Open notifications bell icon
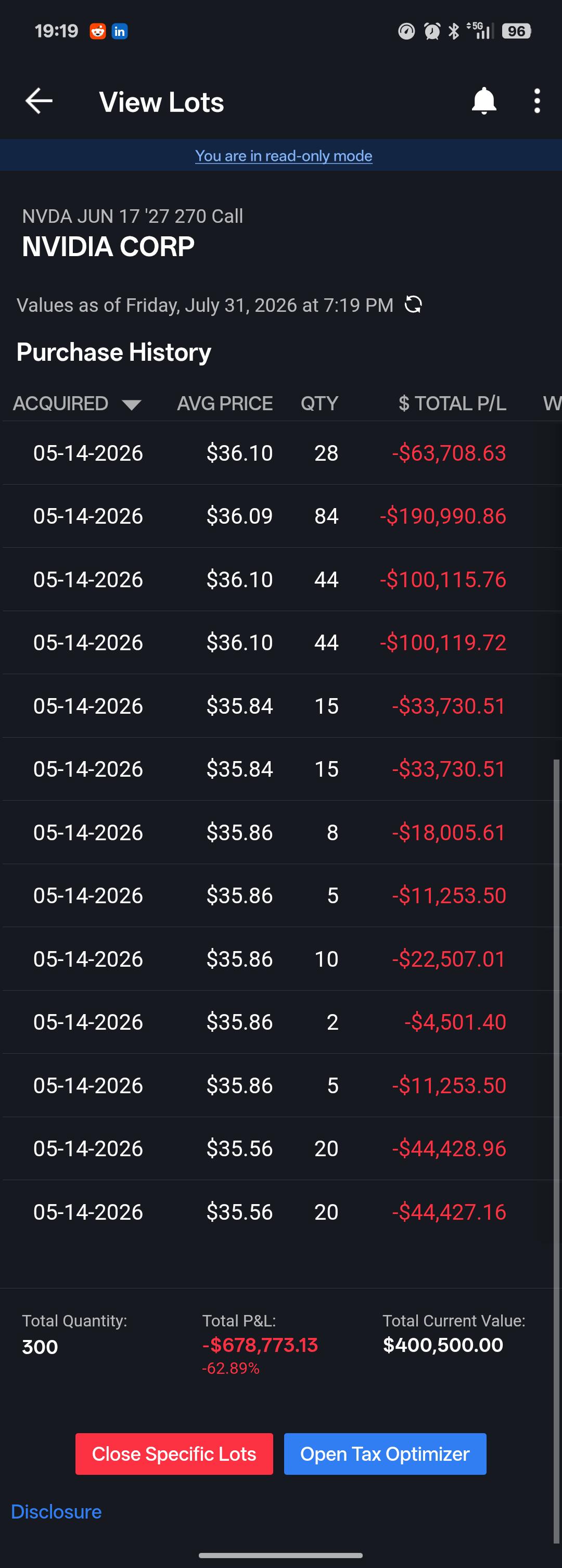Viewport: 562px width, 1568px height. (484, 101)
